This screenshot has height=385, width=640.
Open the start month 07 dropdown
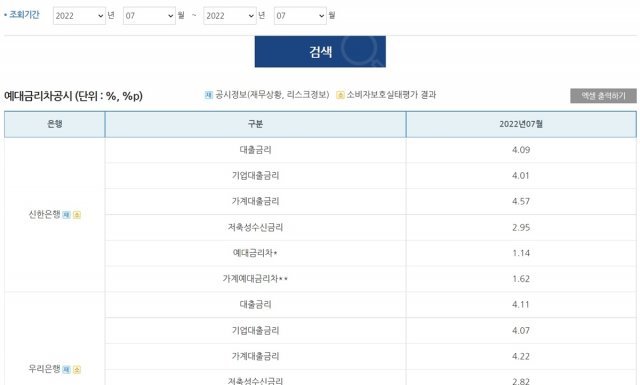[x=149, y=16]
